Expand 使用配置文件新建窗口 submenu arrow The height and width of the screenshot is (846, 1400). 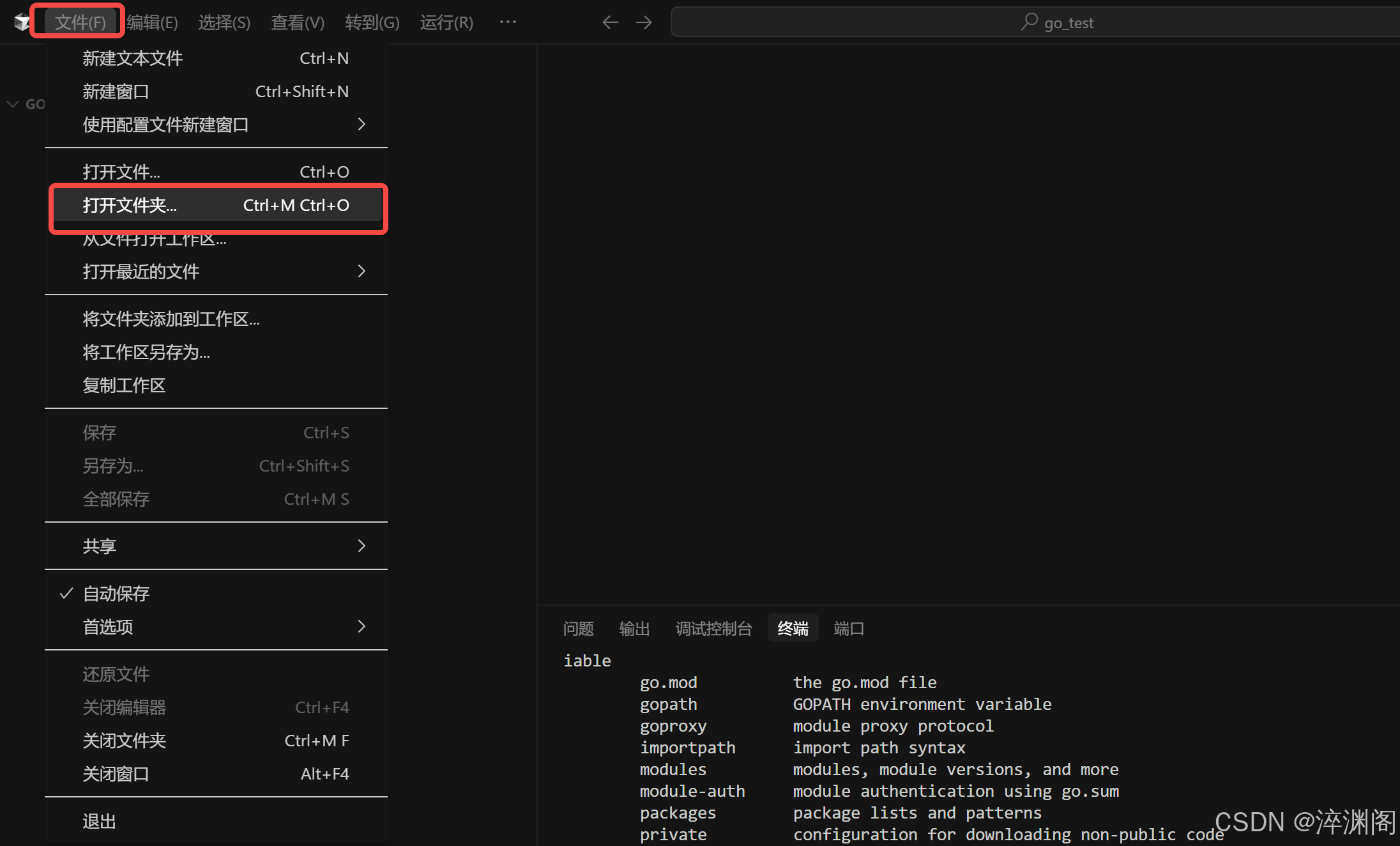click(361, 125)
